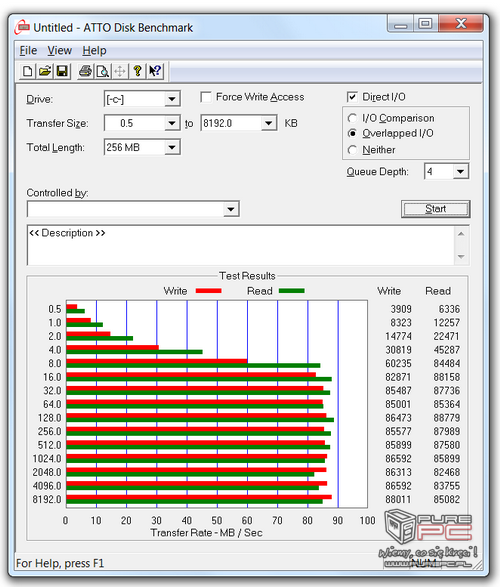Click the write value 88011

[x=398, y=499]
